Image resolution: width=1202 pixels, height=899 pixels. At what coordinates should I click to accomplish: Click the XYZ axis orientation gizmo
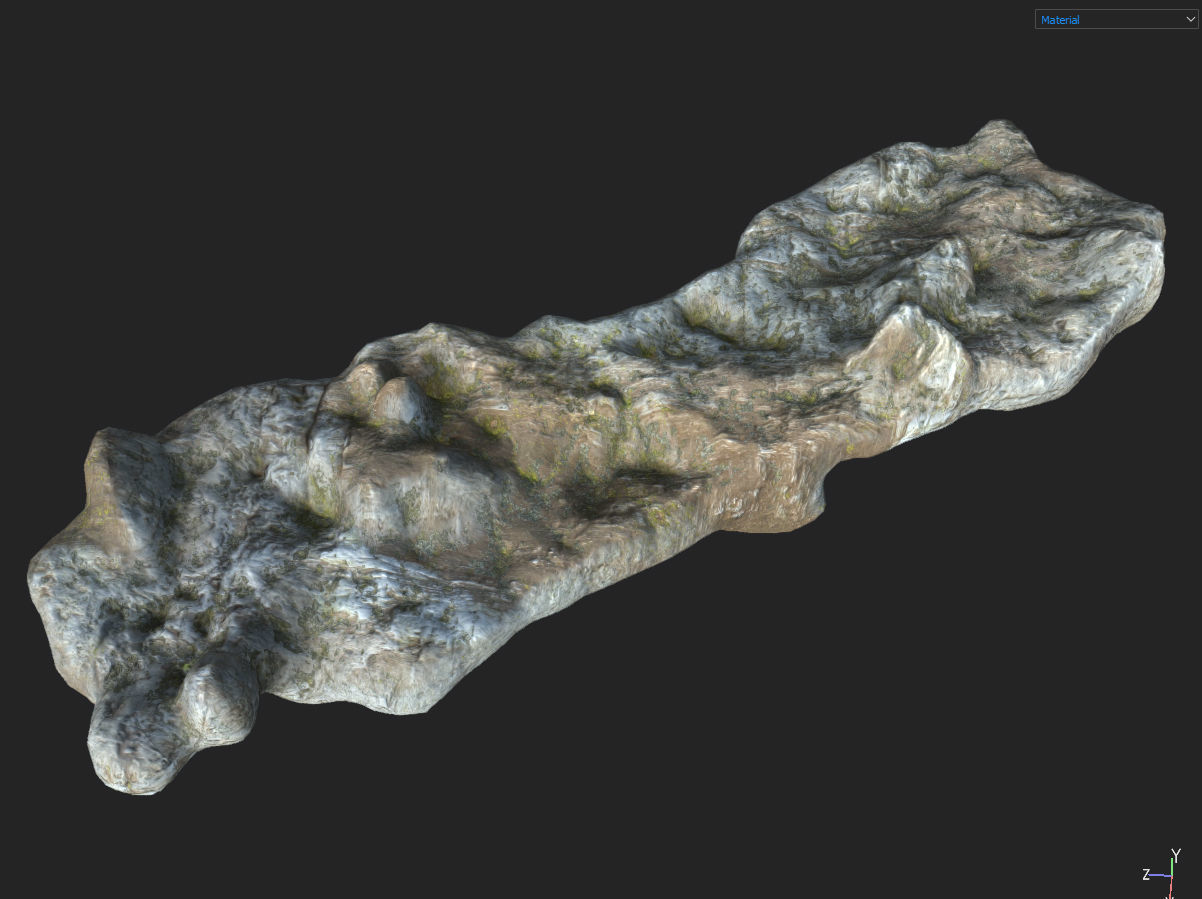[x=1163, y=873]
